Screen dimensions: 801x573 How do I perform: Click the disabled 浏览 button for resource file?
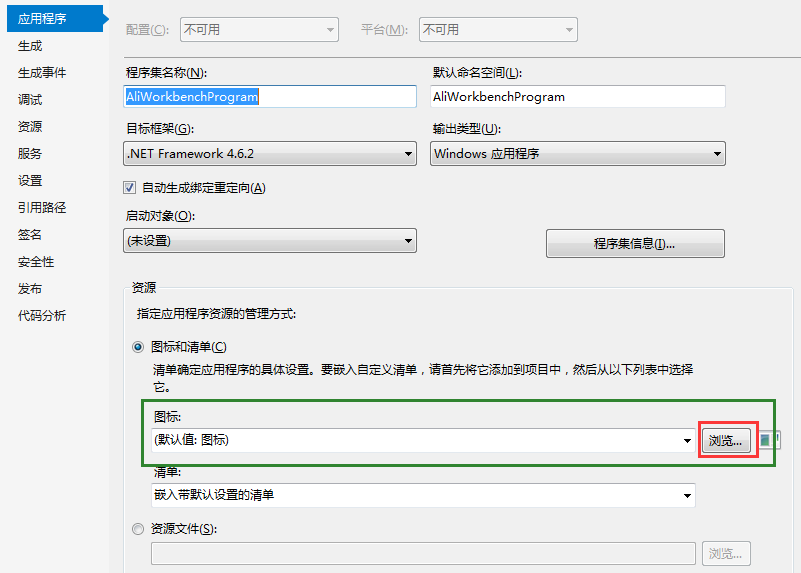[x=726, y=554]
